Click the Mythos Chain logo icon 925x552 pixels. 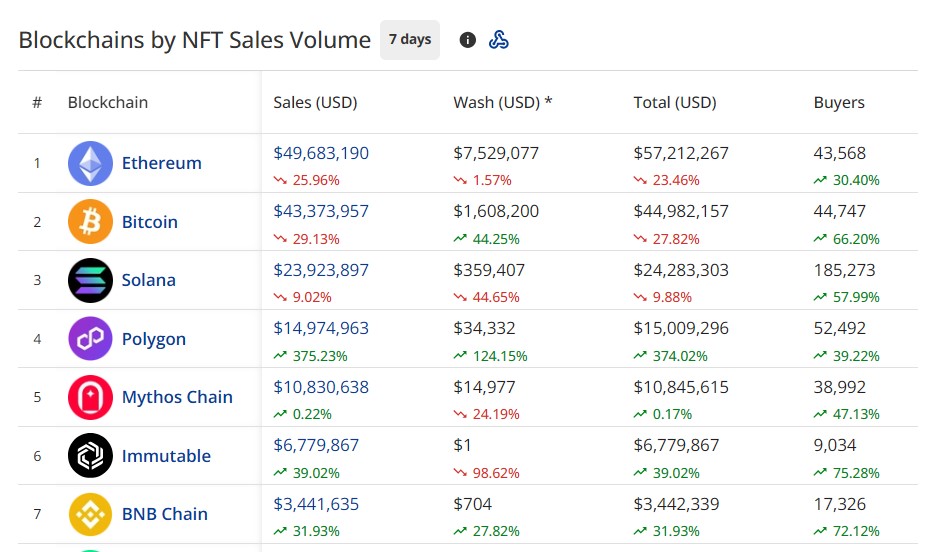pyautogui.click(x=90, y=397)
